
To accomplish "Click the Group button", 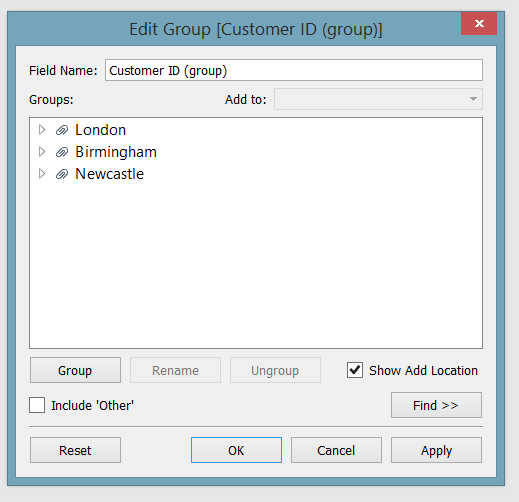I will (75, 370).
